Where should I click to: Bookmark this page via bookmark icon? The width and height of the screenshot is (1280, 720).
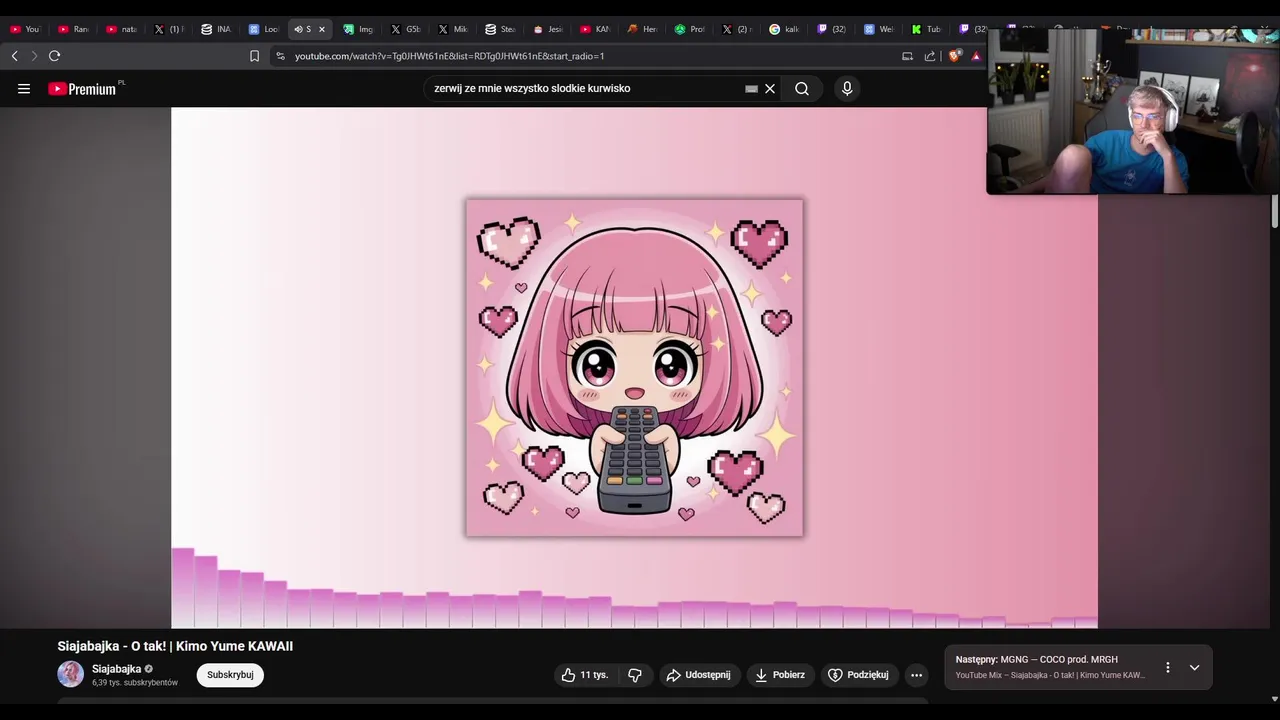click(x=254, y=56)
